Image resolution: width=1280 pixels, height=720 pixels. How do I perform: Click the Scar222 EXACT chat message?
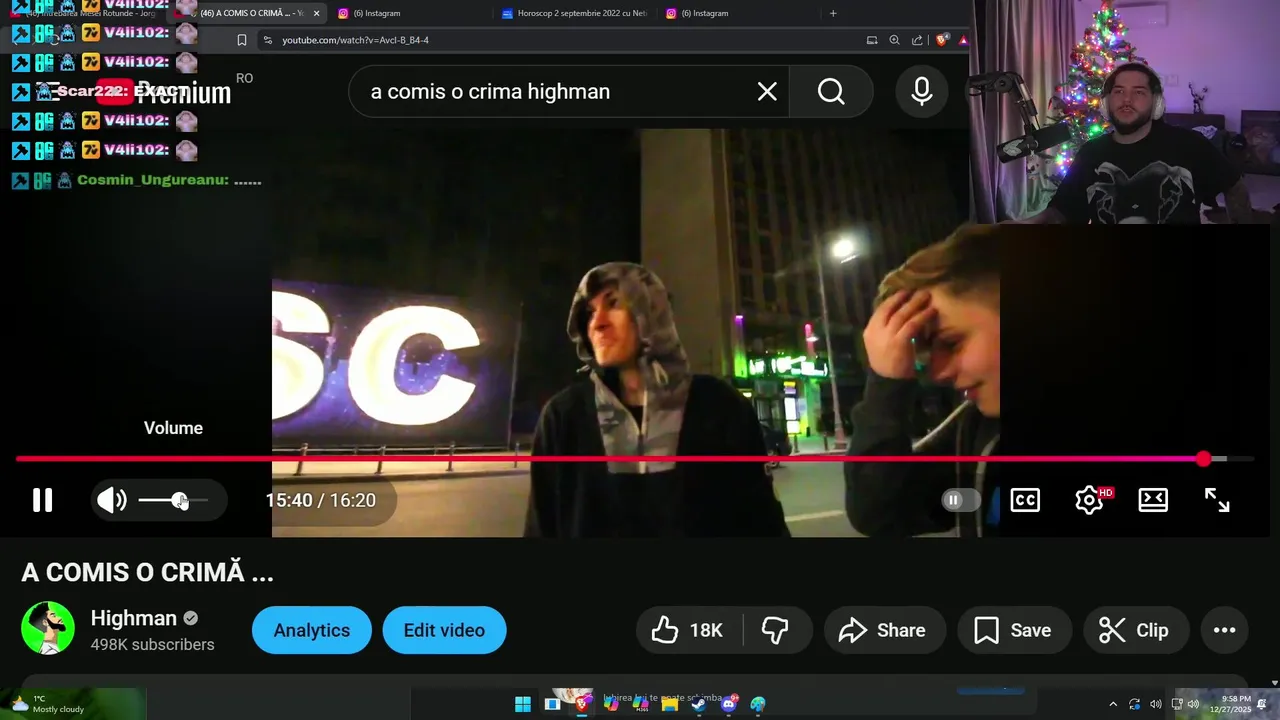tap(100, 91)
